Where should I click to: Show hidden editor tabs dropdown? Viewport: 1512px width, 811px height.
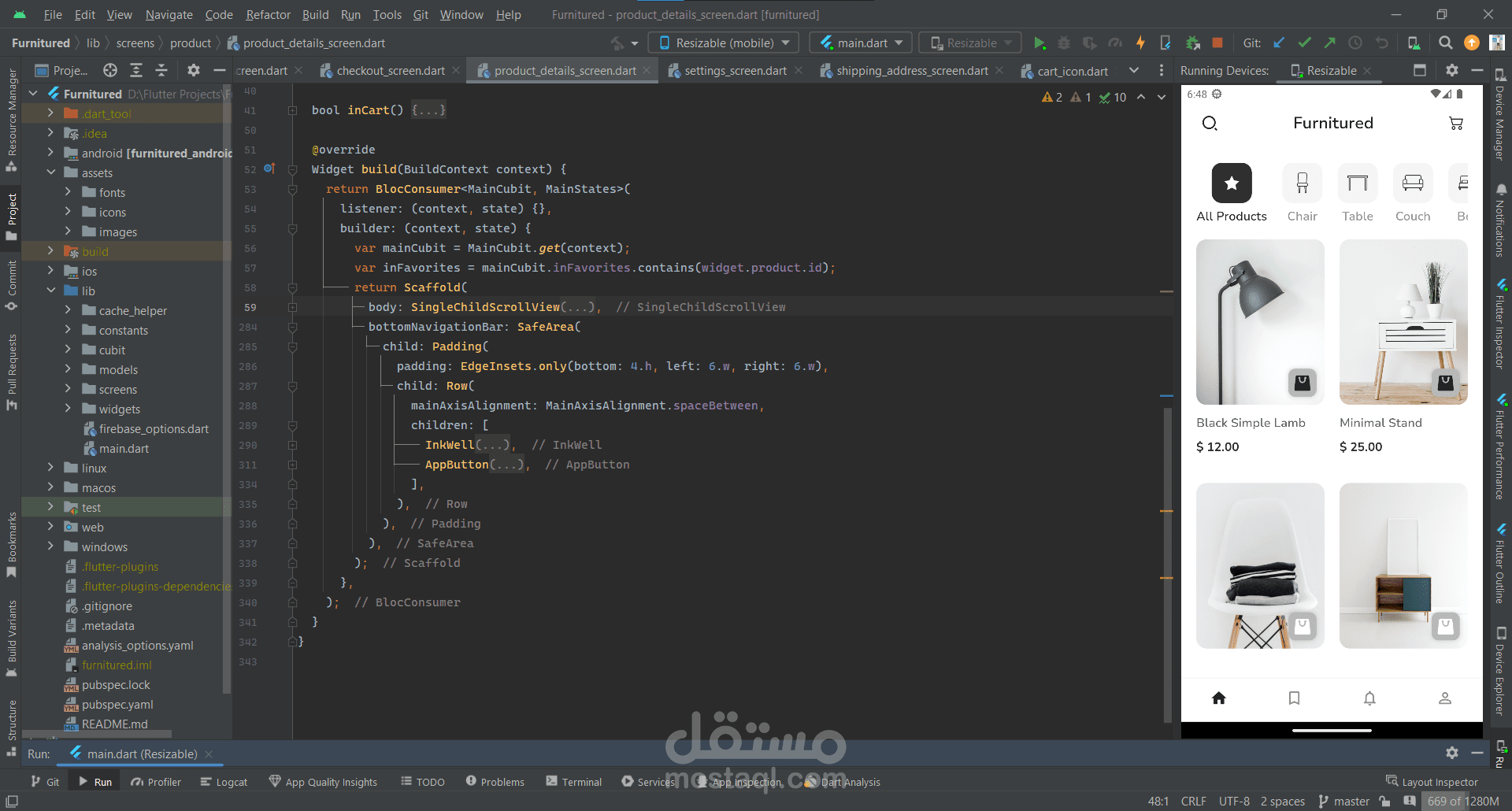(x=1134, y=71)
